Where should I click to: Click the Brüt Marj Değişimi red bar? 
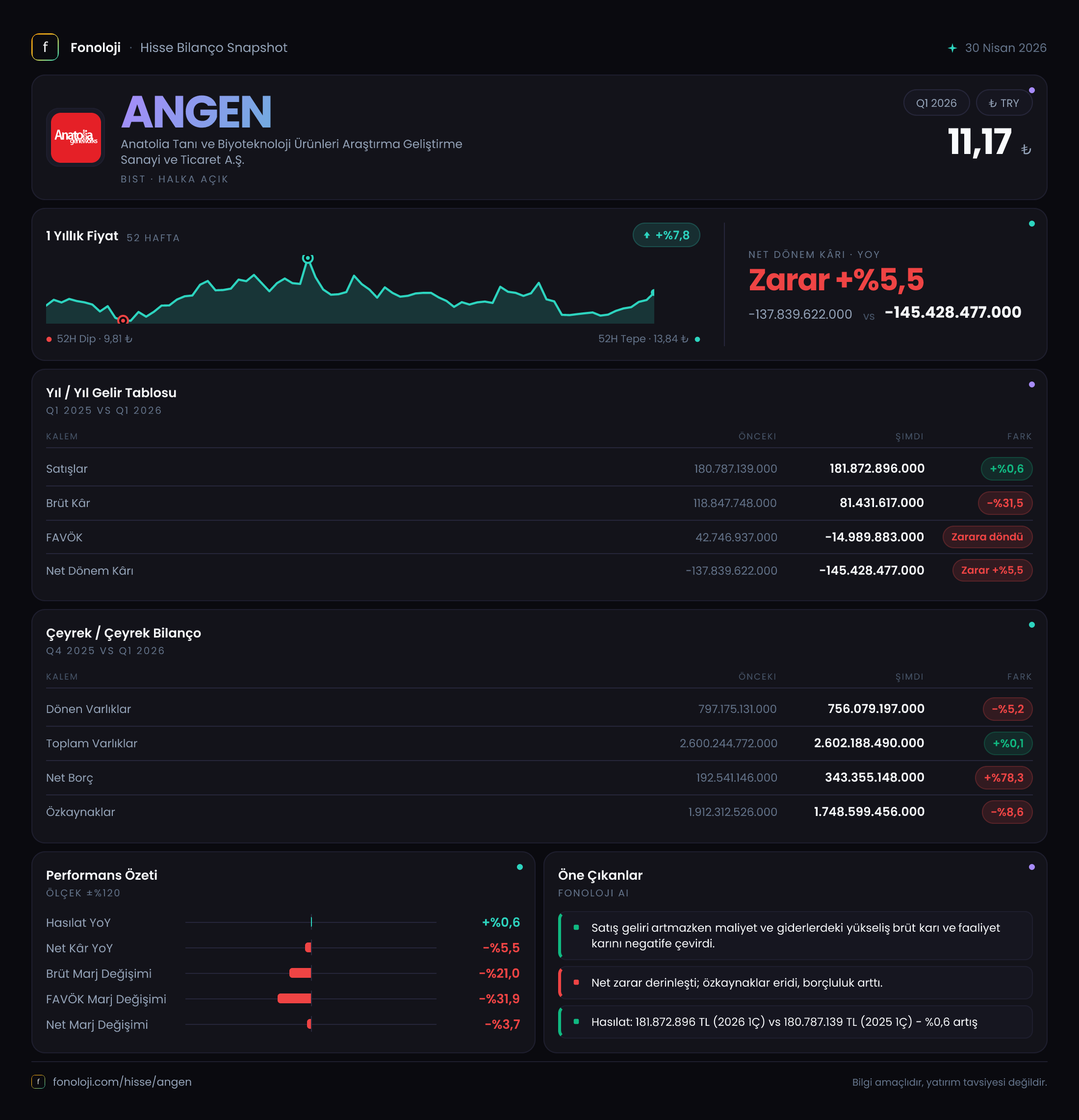point(300,972)
